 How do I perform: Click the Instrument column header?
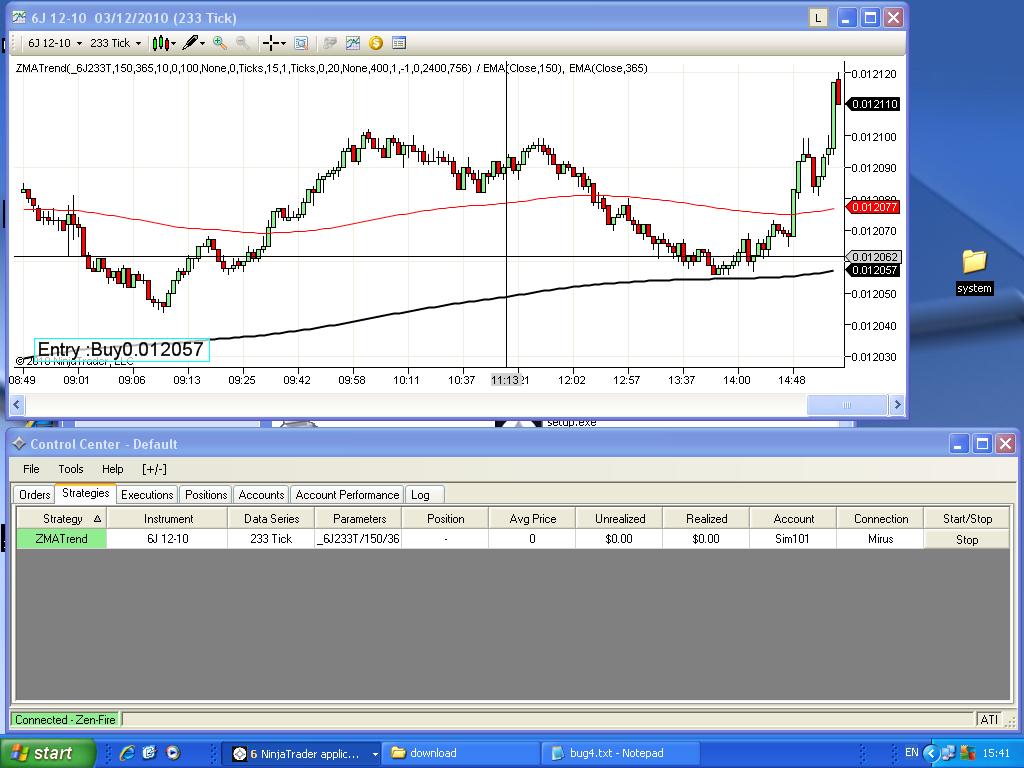[x=168, y=519]
